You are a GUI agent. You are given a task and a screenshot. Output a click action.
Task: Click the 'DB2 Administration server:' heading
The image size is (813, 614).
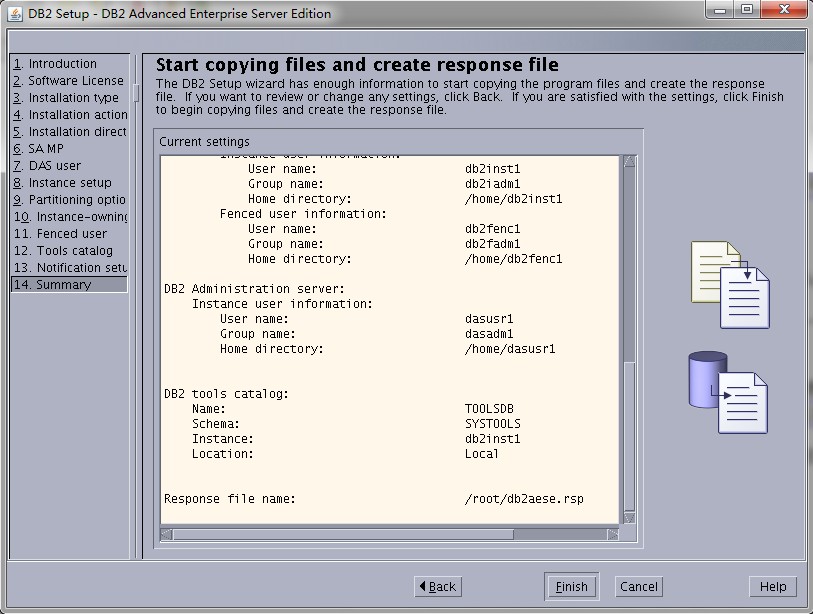point(254,289)
